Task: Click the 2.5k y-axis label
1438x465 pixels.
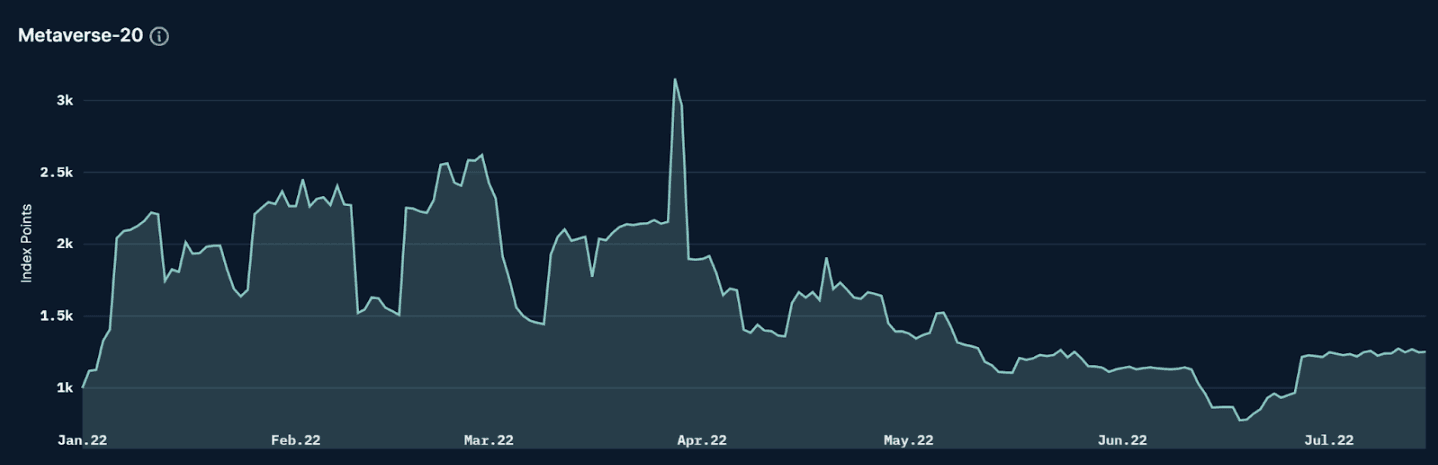Action: (x=56, y=173)
